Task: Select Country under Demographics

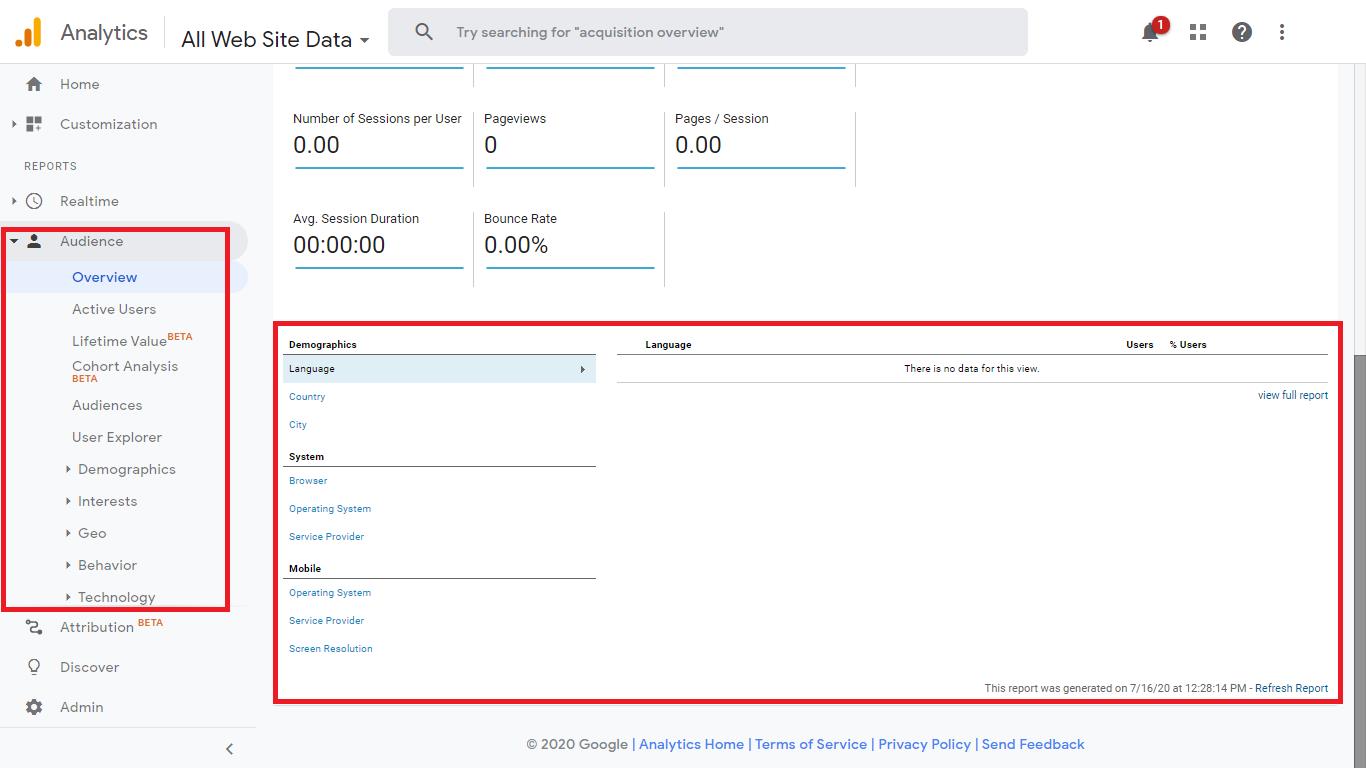Action: coord(307,397)
